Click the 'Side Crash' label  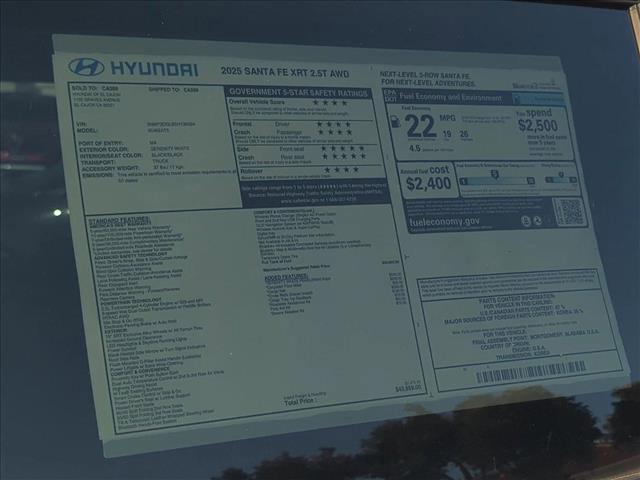[246, 153]
